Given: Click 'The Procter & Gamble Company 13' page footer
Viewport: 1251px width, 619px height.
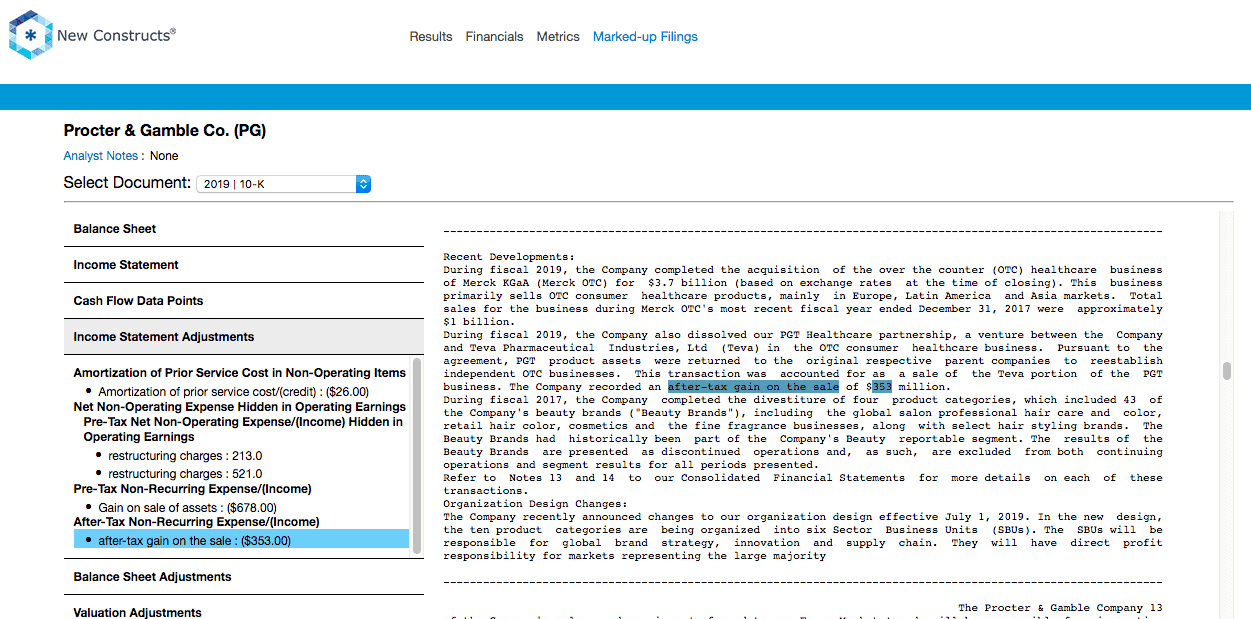Looking at the screenshot, I should pyautogui.click(x=1060, y=608).
